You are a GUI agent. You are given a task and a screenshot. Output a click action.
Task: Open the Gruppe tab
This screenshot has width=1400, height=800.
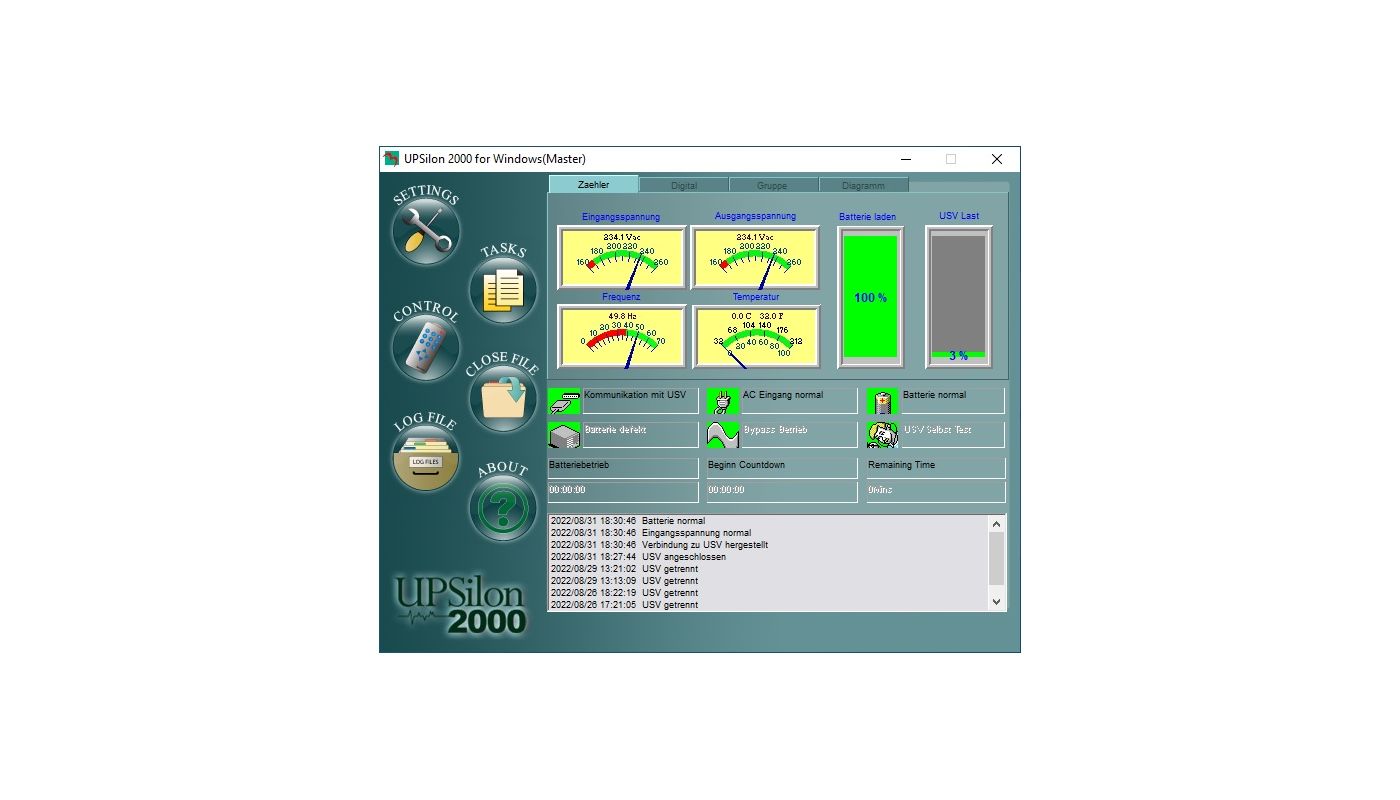pyautogui.click(x=772, y=186)
